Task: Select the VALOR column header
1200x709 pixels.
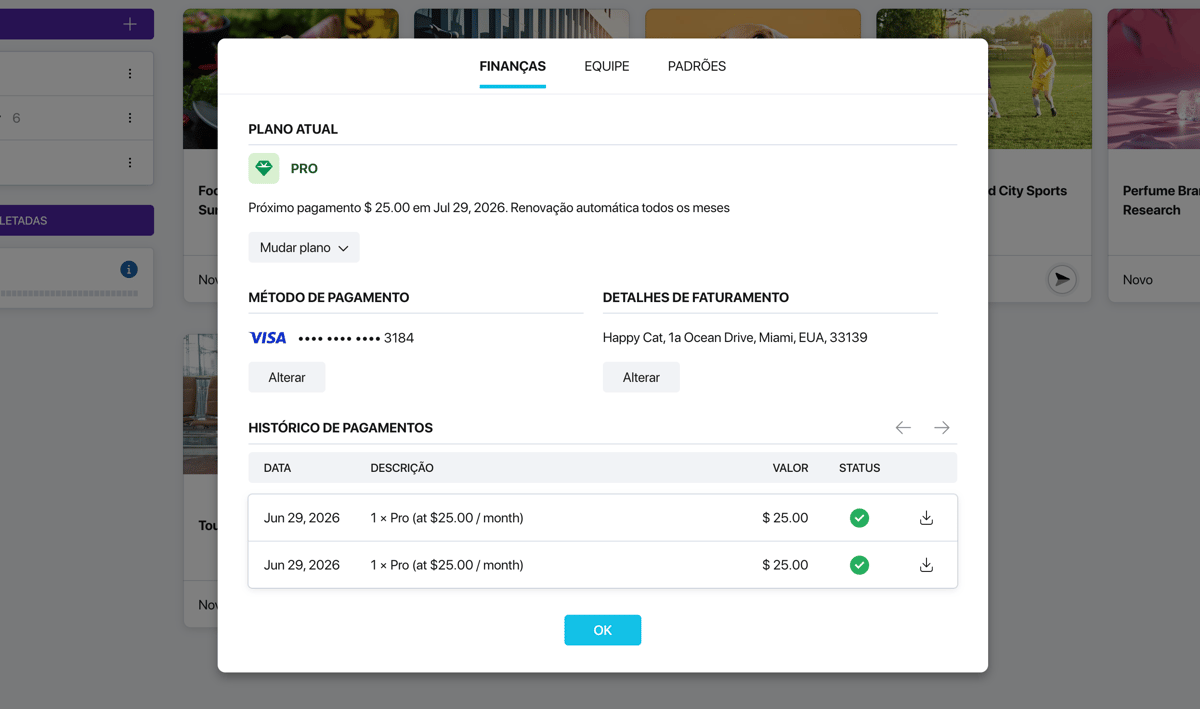Action: 790,468
